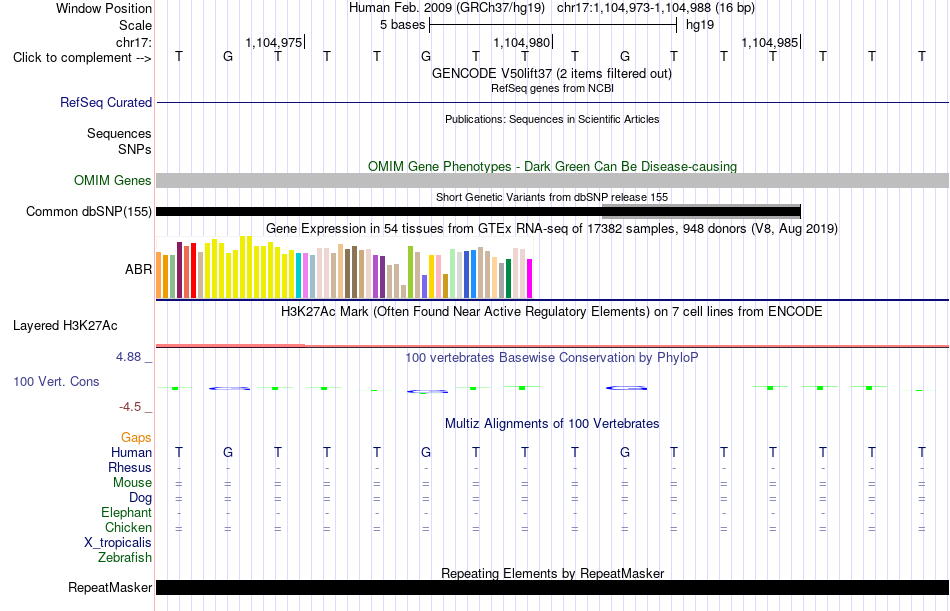Screen dimensions: 950x611
Task: Click the 4.88 PhyloP upper limit value
Action: [x=128, y=357]
